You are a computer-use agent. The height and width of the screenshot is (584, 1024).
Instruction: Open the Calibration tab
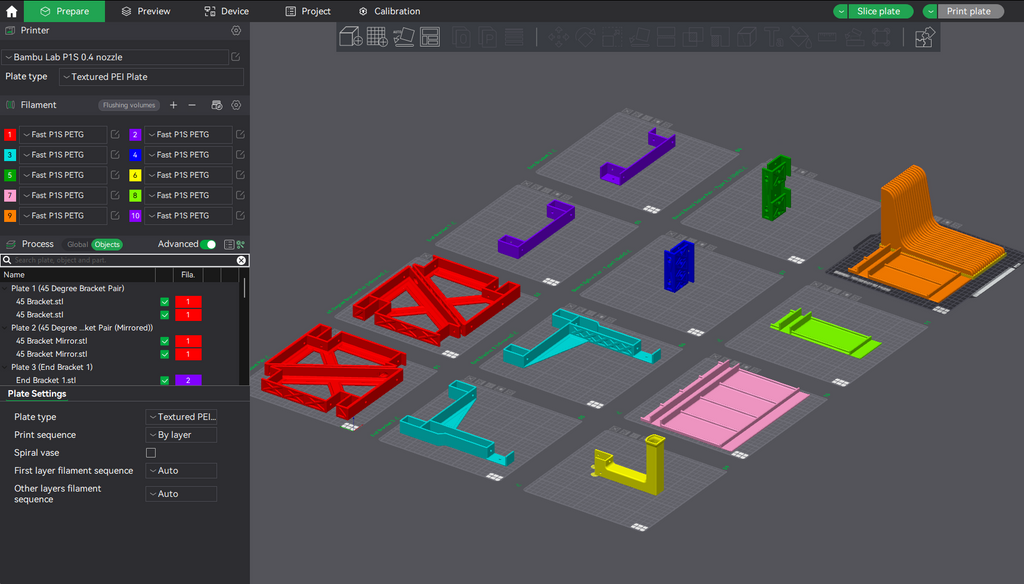(x=389, y=11)
